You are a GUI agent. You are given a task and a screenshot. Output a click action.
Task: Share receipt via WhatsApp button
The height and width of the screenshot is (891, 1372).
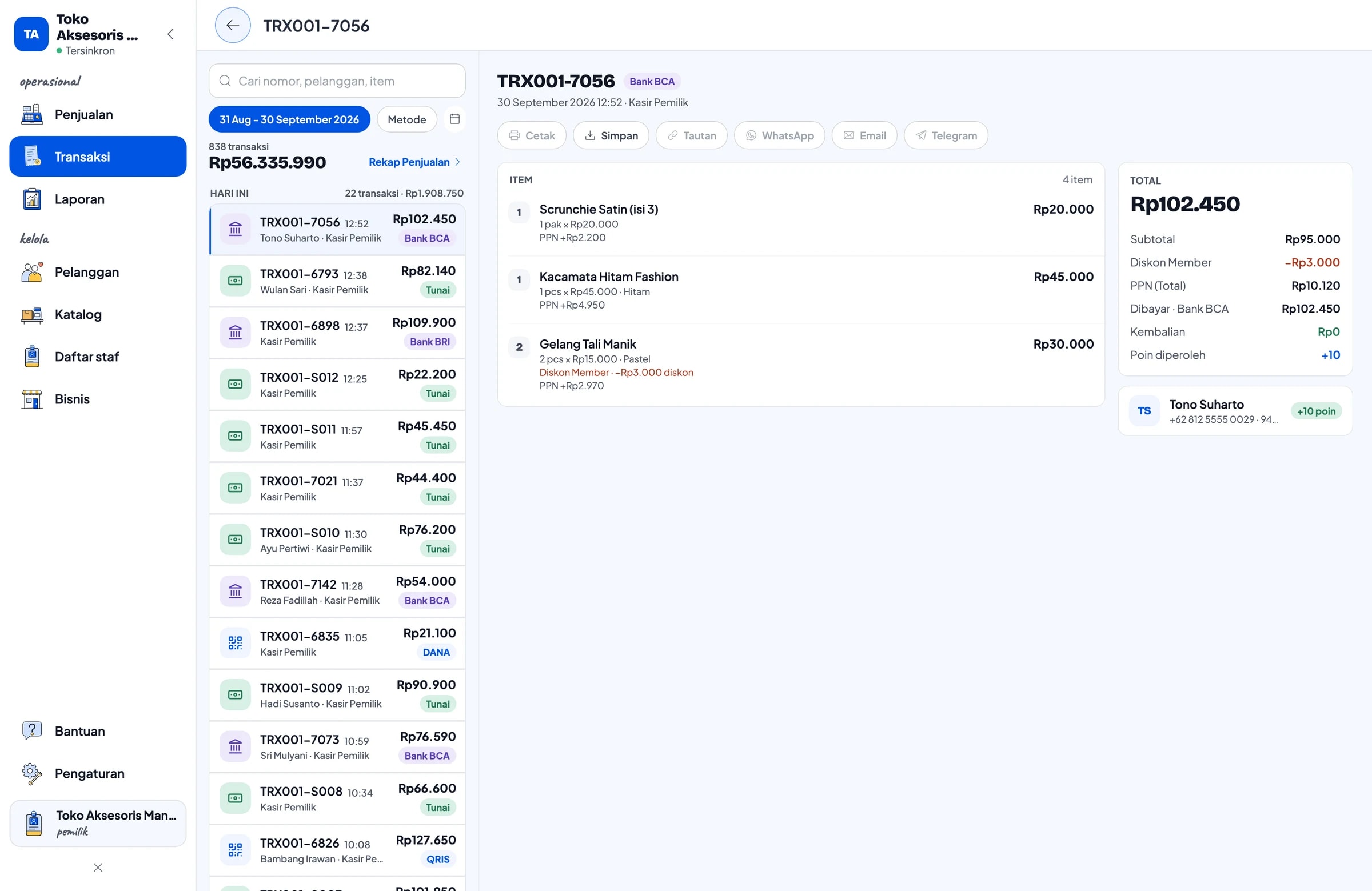point(779,135)
